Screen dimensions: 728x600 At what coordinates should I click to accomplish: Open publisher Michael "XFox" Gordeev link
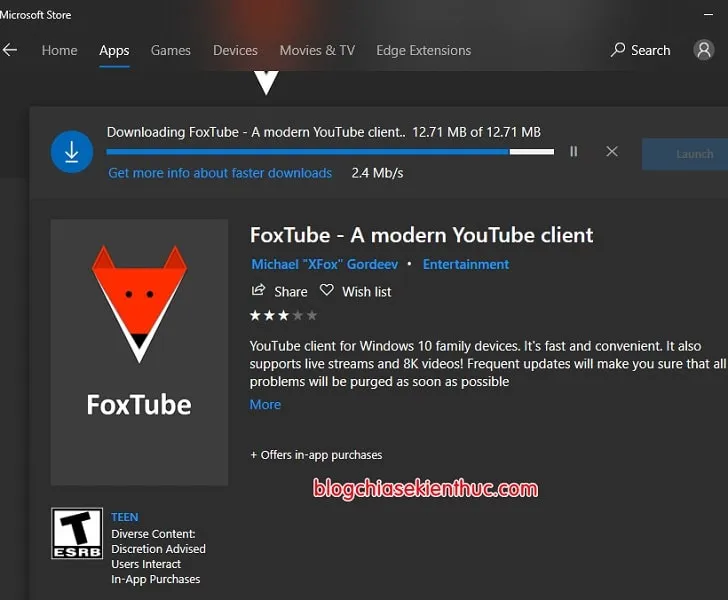coord(325,264)
